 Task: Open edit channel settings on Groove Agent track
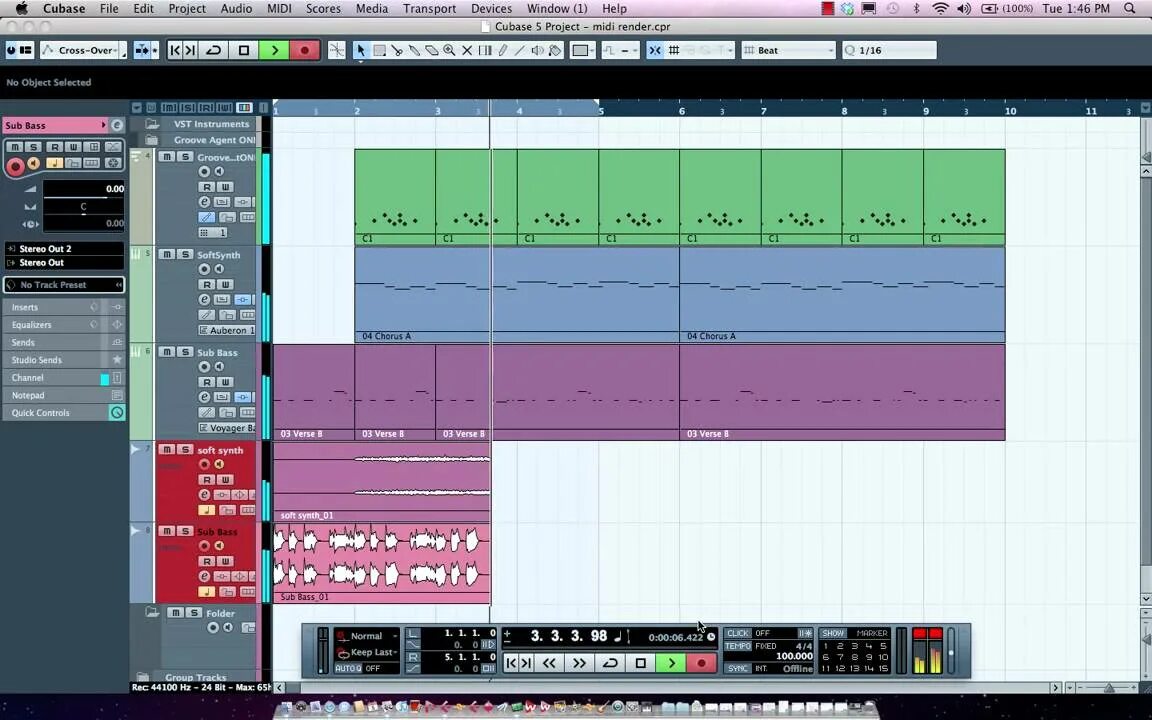click(205, 202)
